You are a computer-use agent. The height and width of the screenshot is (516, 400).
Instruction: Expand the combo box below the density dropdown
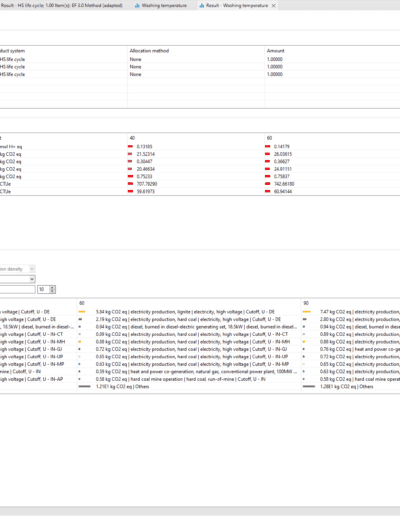17,279
